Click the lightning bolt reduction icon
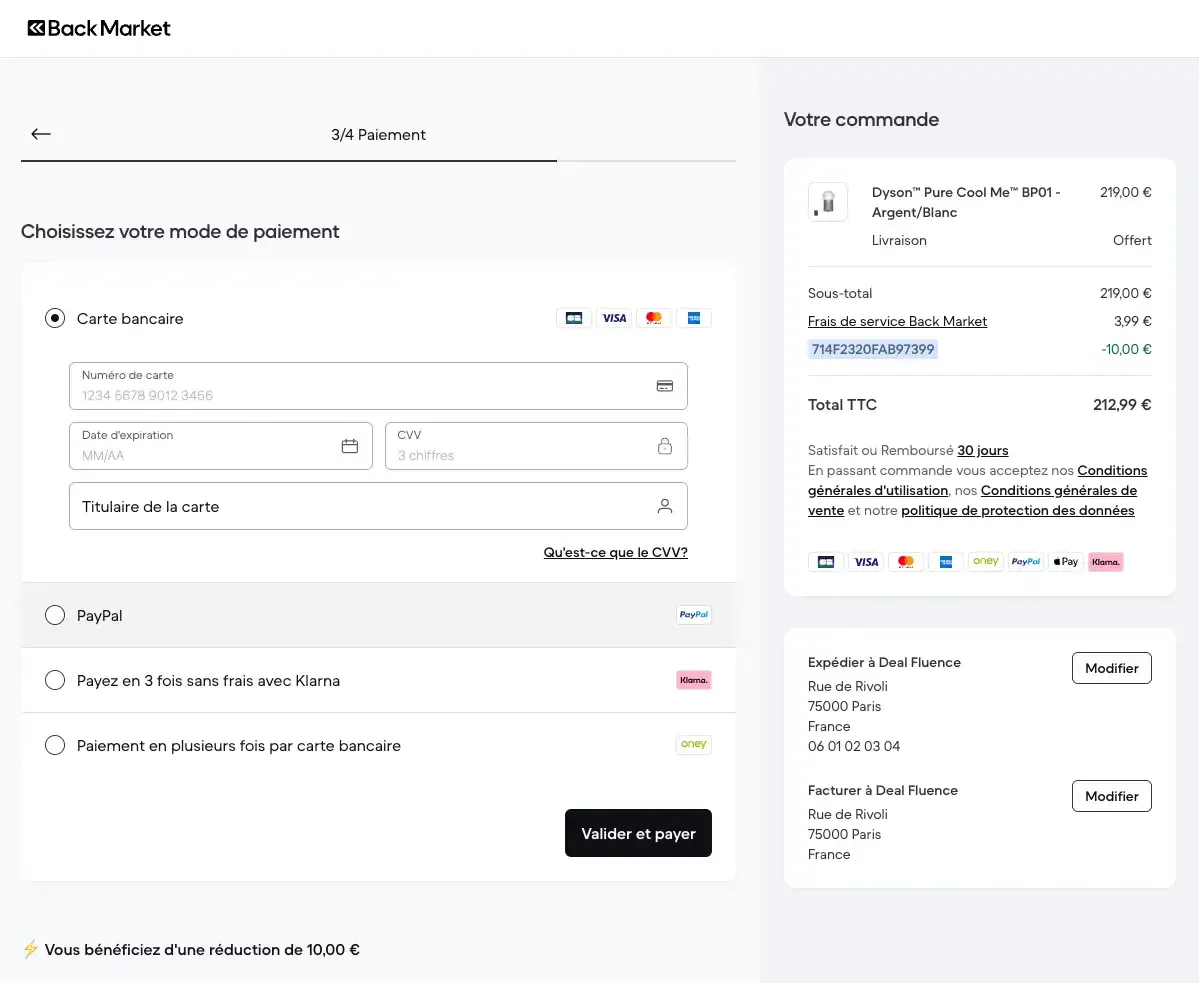This screenshot has height=983, width=1199. (x=31, y=949)
